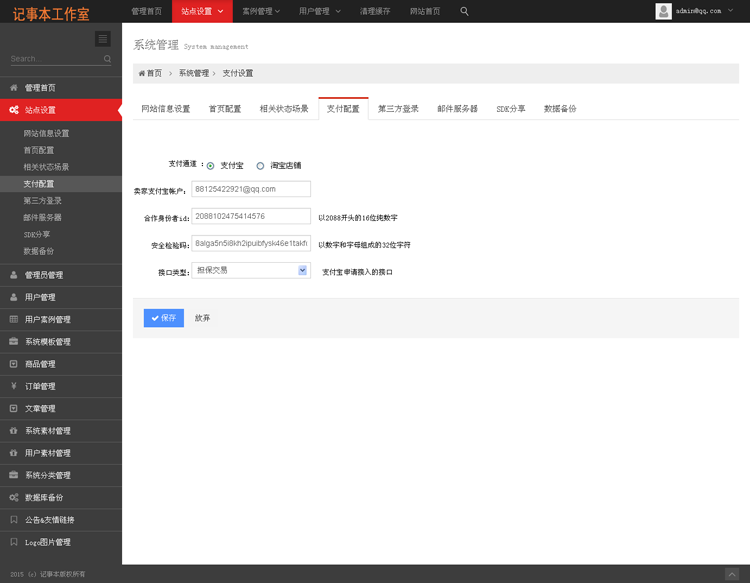Click the 合作身份者id input field

click(251, 216)
